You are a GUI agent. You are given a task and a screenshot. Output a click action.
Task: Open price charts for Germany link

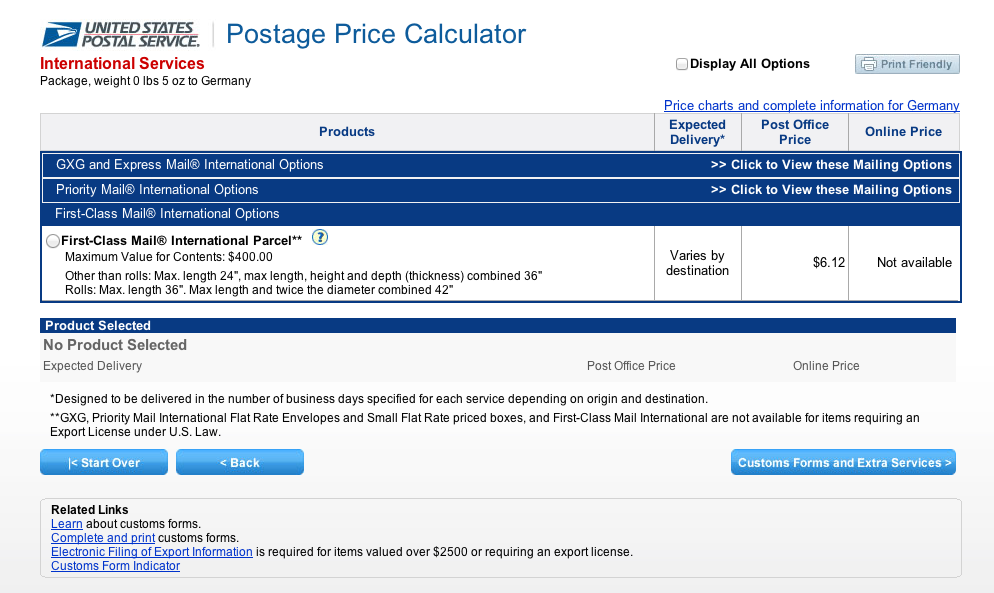(811, 105)
